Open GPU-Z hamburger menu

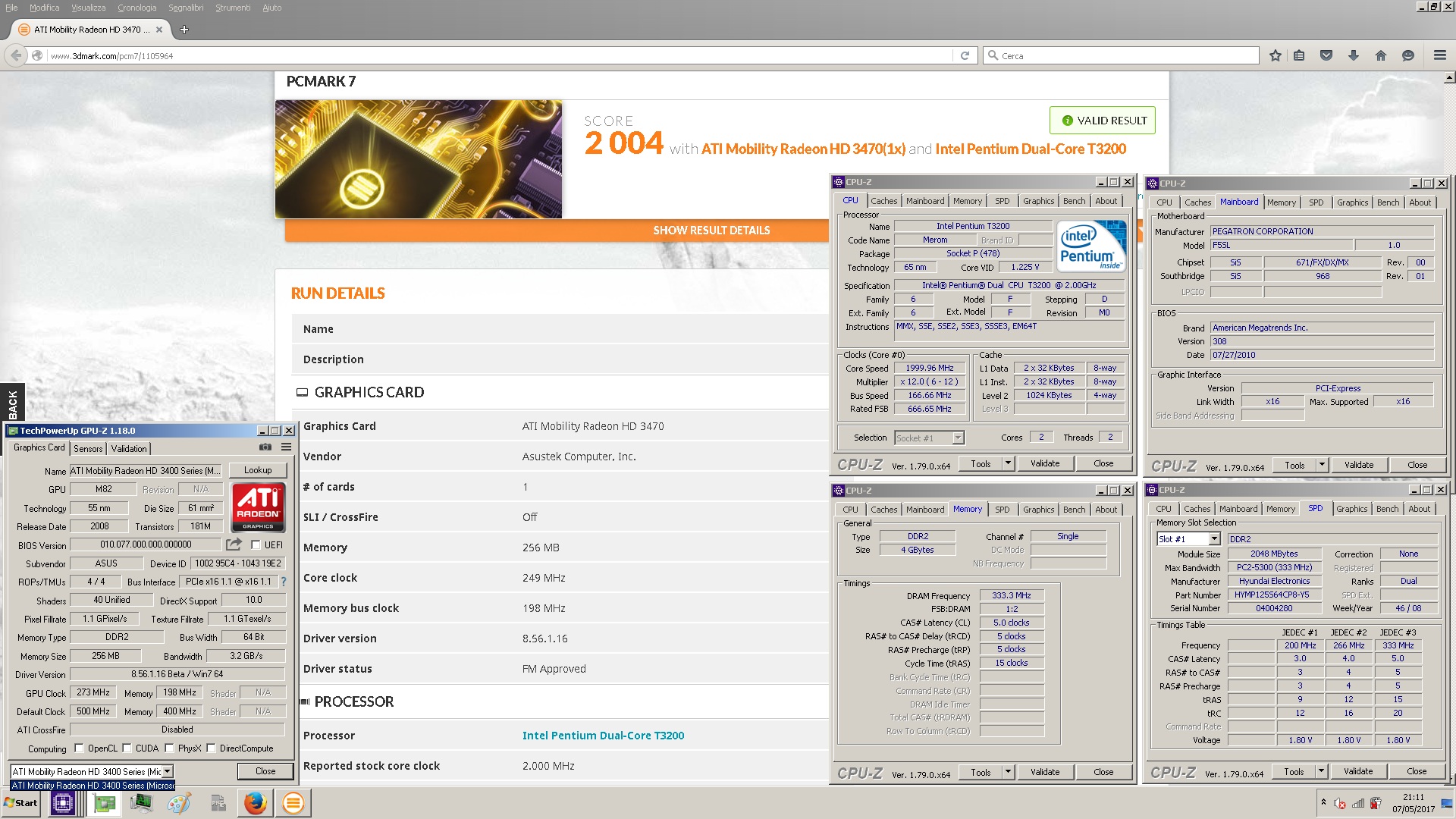(286, 447)
